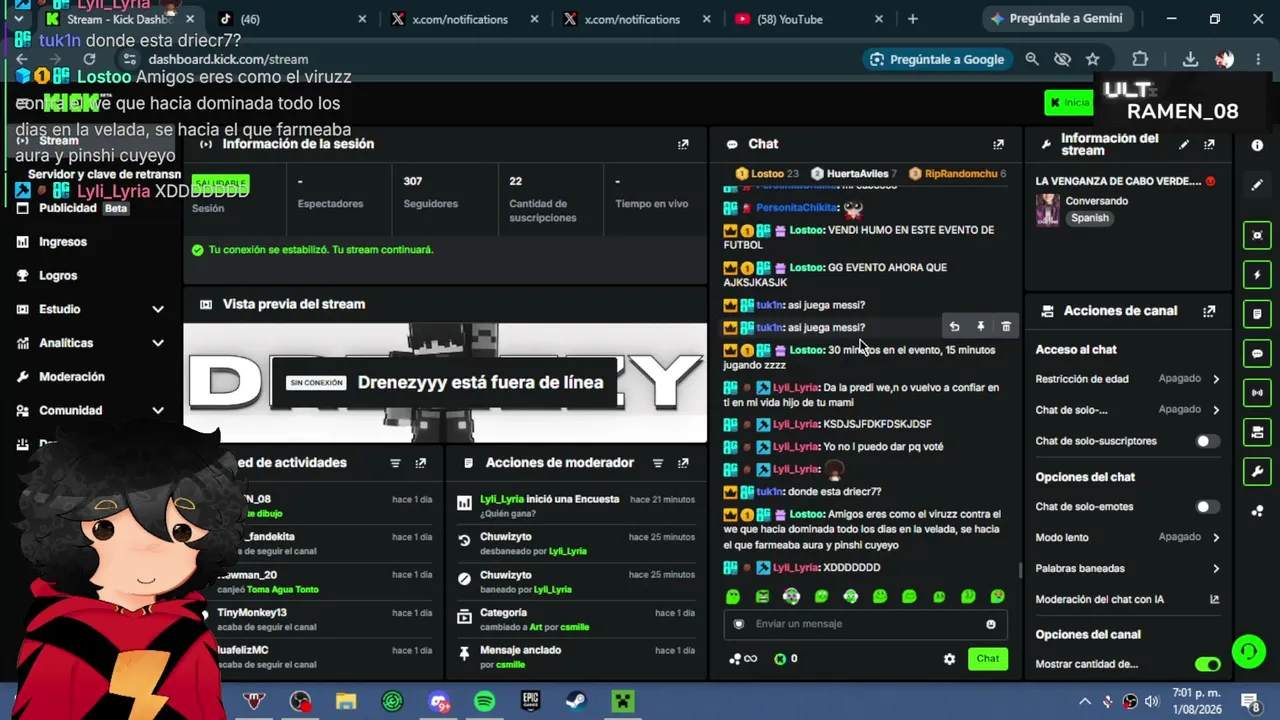Open the green headset support button

[1248, 652]
